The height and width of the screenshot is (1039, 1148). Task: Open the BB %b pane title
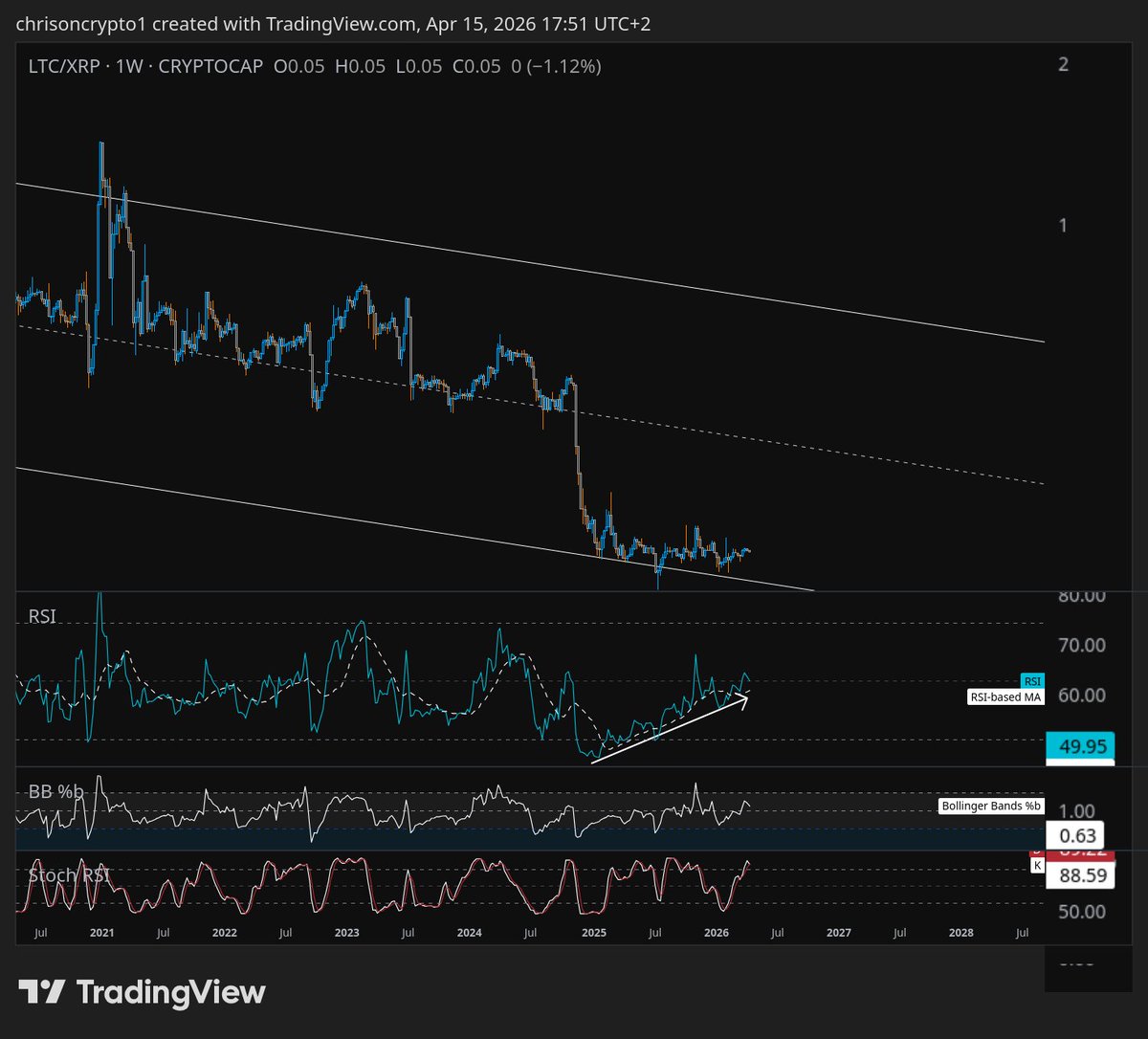[x=55, y=791]
